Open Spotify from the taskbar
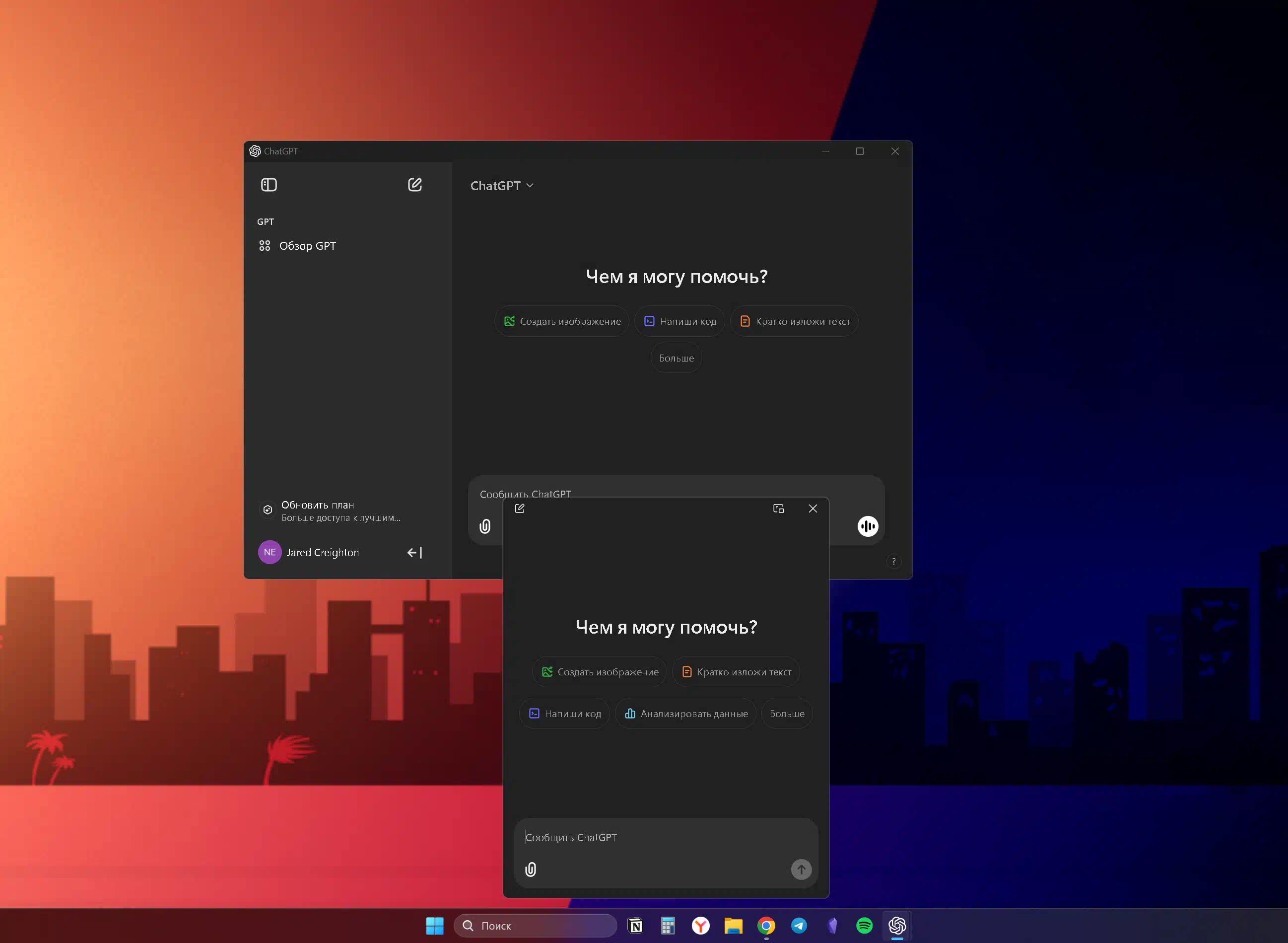The width and height of the screenshot is (1288, 943). 864,926
